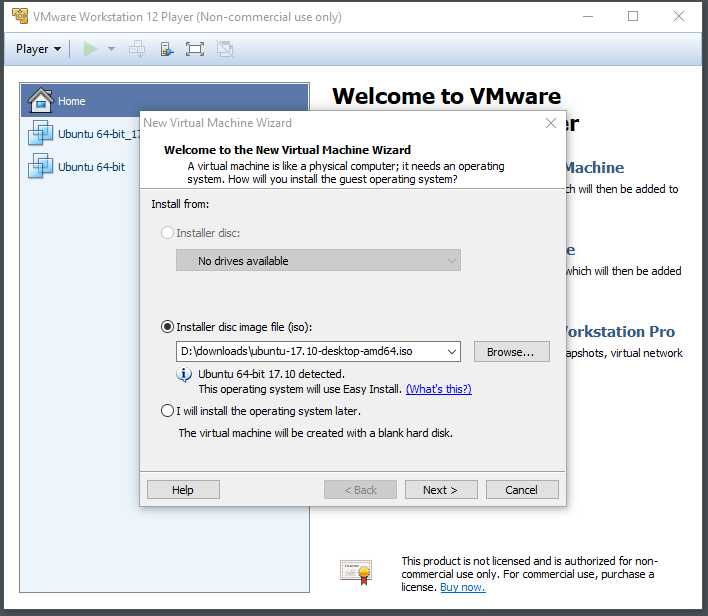Click the Next button

441,490
